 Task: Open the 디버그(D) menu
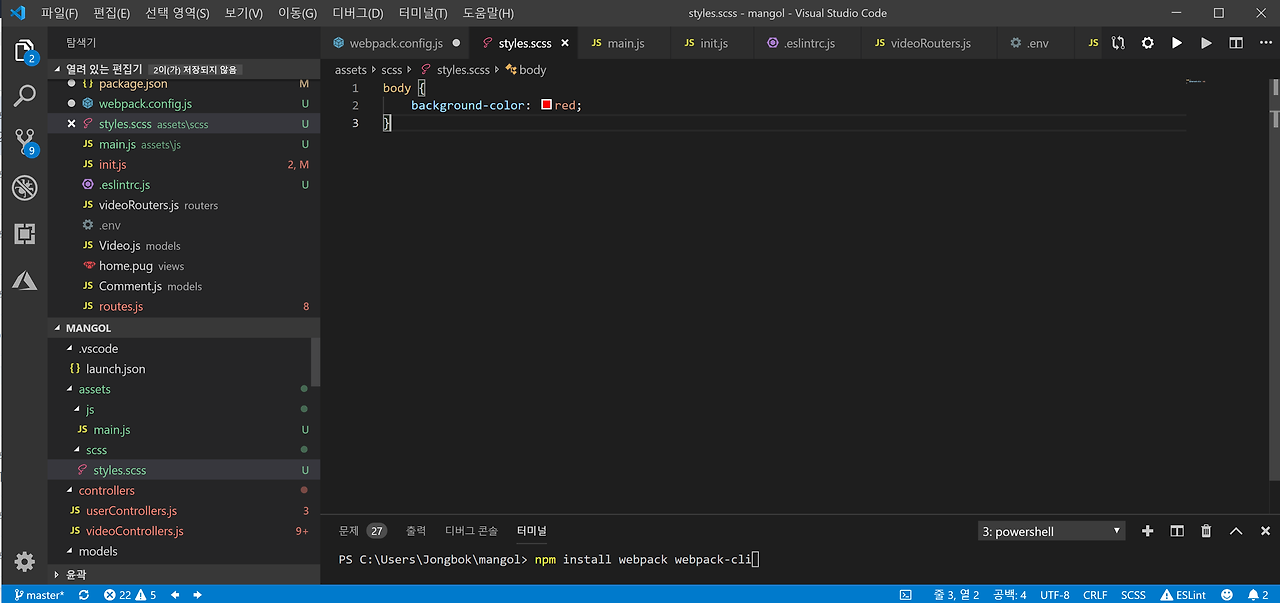coord(358,13)
